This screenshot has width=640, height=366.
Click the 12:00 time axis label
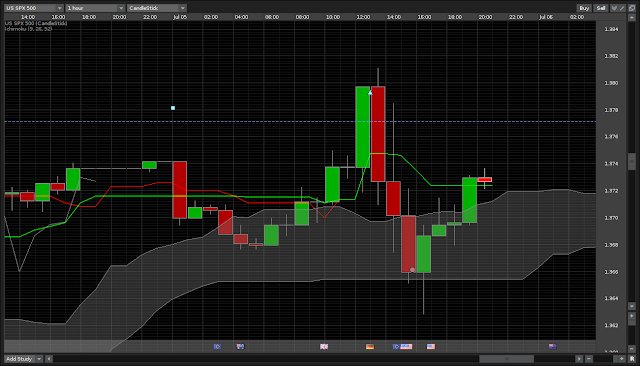[363, 17]
